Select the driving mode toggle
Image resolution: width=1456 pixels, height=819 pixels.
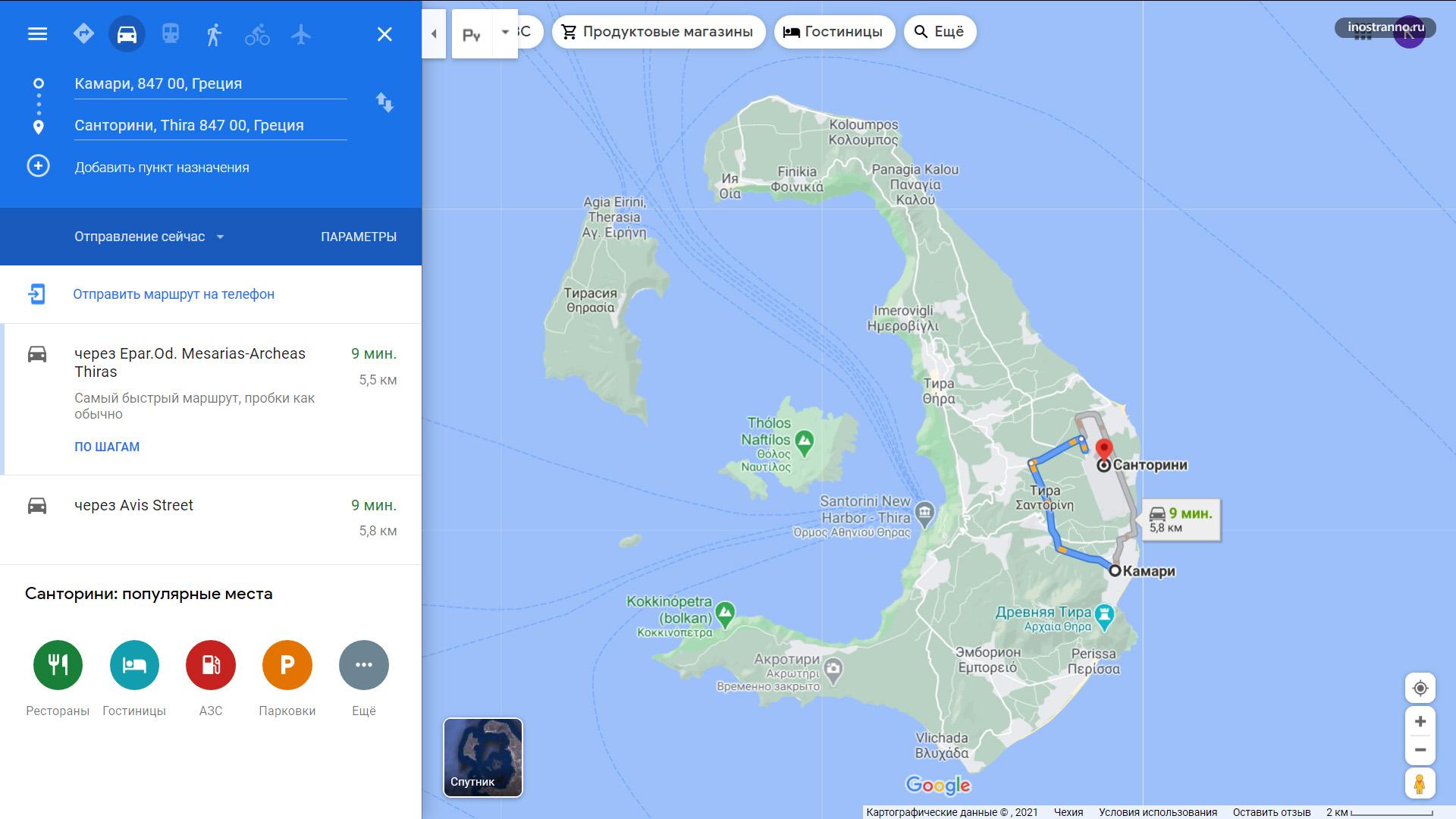pyautogui.click(x=127, y=34)
